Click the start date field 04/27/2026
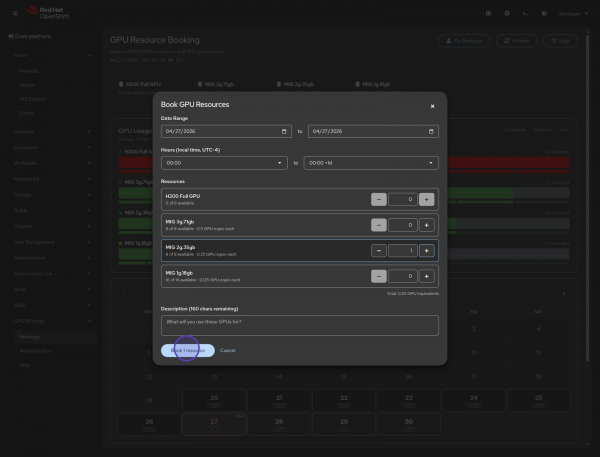Viewport: 600px width, 457px height. tap(227, 131)
